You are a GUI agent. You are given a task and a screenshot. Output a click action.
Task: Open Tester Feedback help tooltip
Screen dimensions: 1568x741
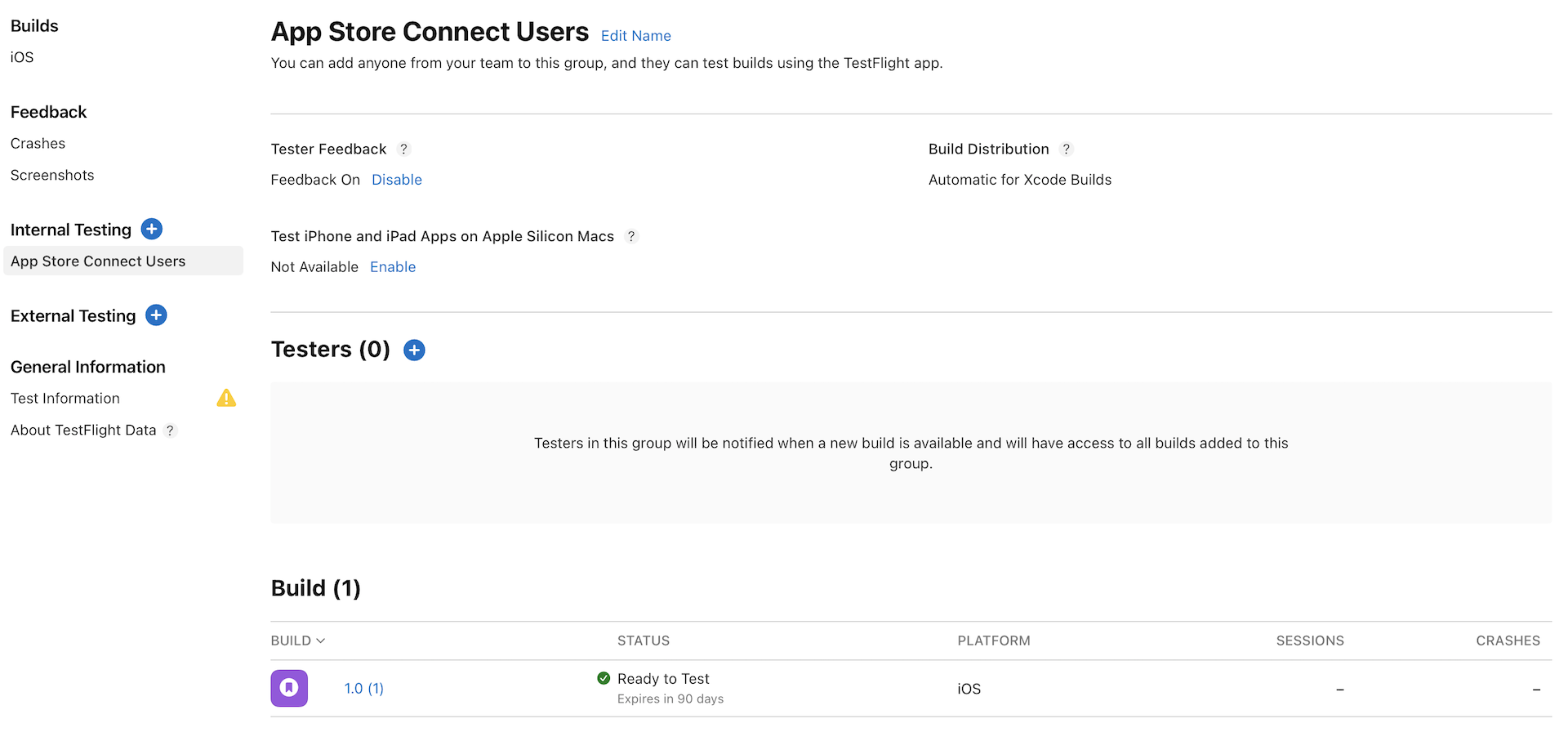click(x=403, y=150)
